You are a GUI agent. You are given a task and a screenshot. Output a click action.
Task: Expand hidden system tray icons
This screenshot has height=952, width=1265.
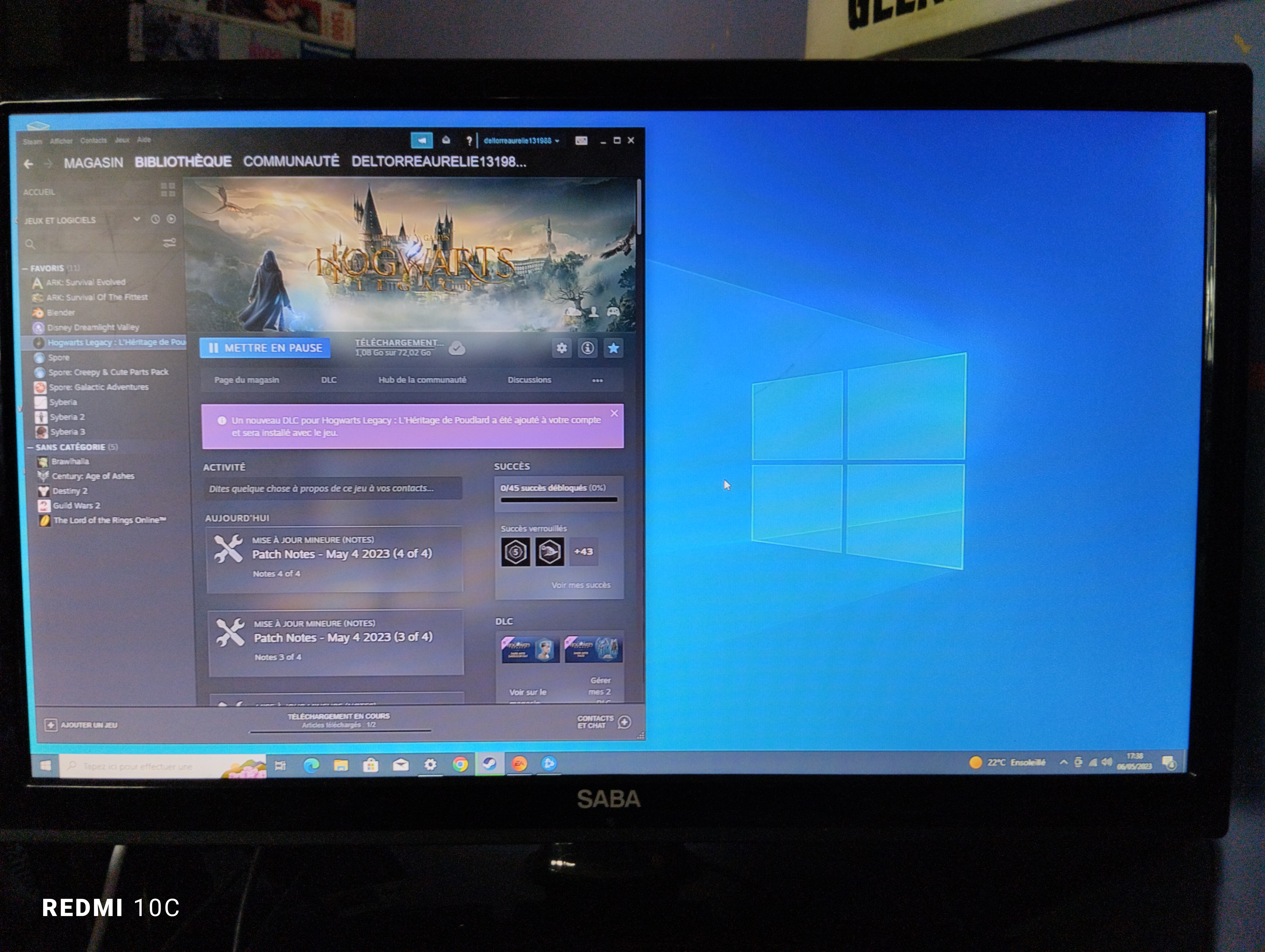pyautogui.click(x=1063, y=762)
